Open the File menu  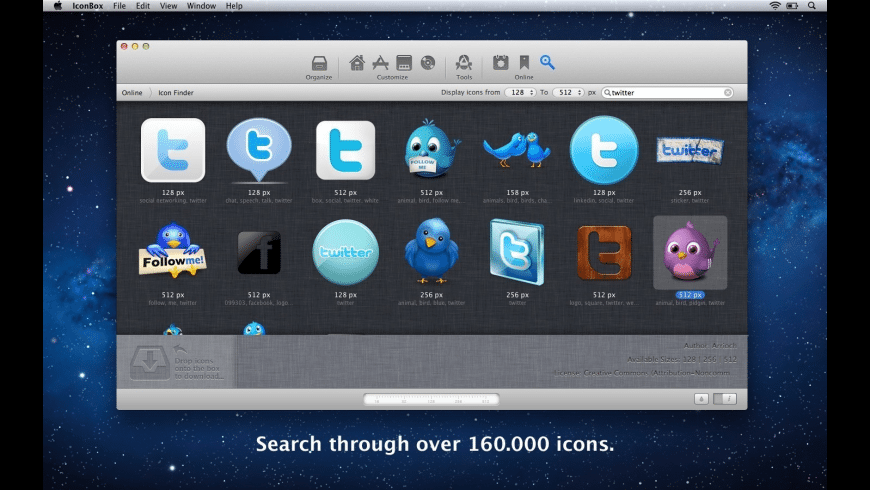119,6
